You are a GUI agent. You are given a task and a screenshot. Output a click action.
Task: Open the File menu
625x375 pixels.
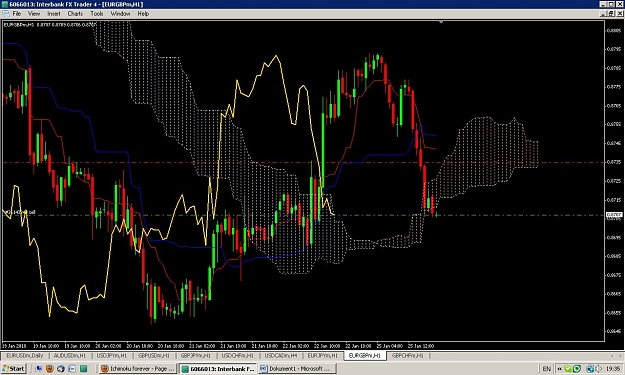(17, 14)
